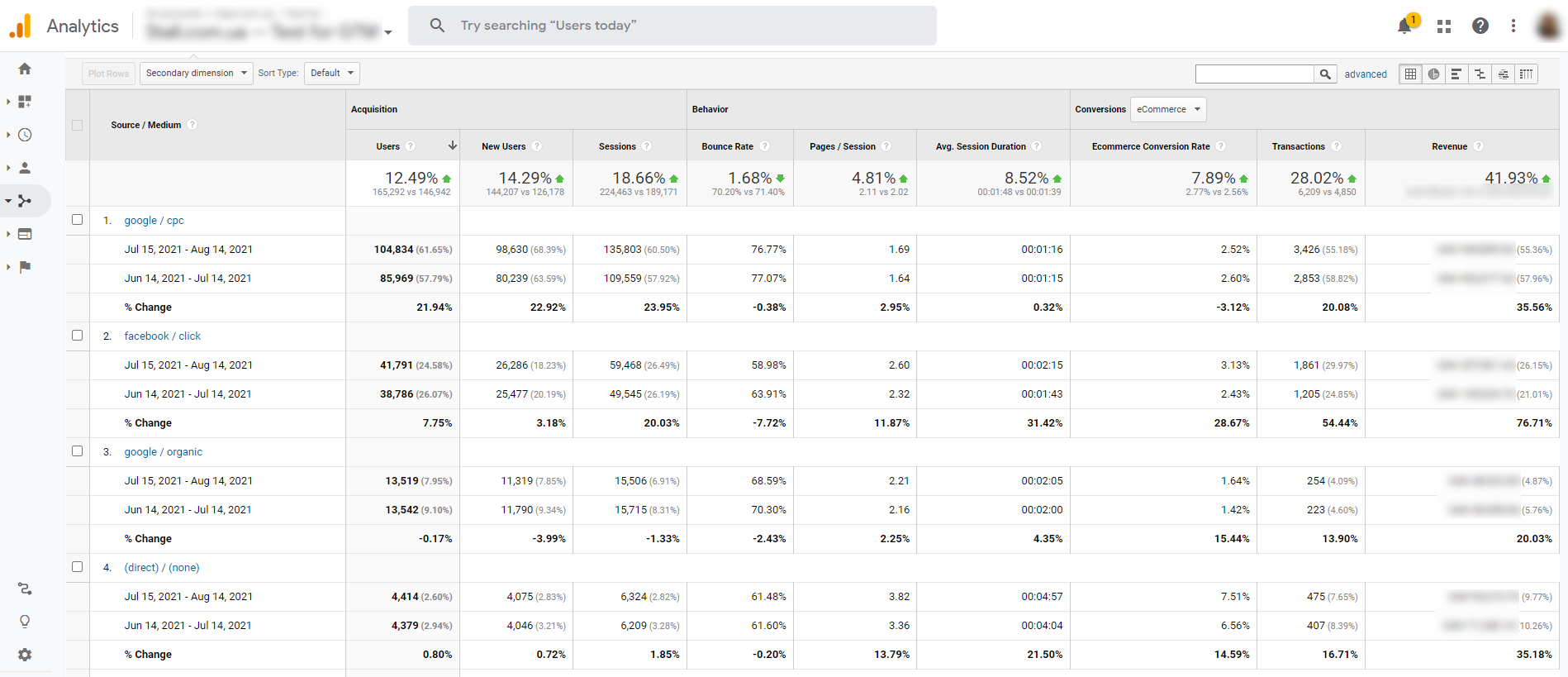The height and width of the screenshot is (677, 1568).
Task: Check the google / organic row checkbox
Action: [78, 451]
